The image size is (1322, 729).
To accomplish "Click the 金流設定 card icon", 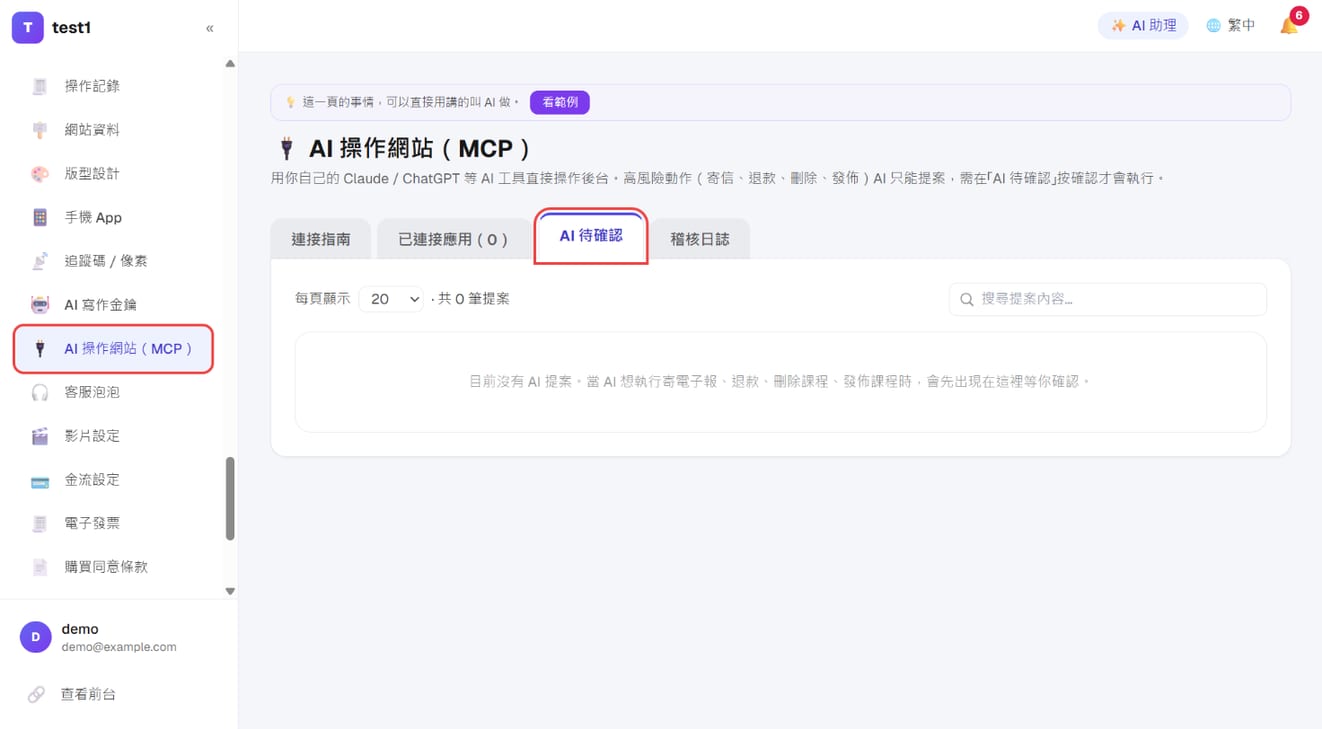I will [x=40, y=480].
